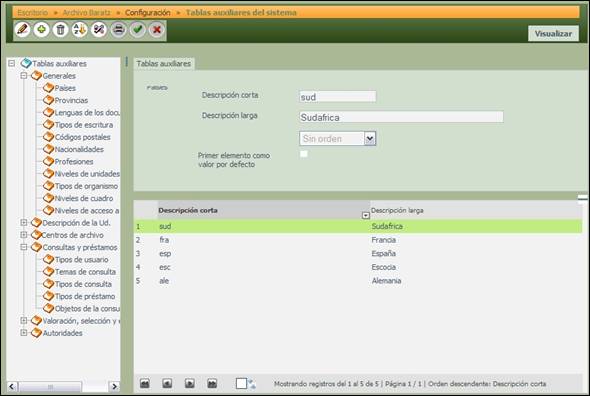Expand the Valoración, selección node

click(24, 321)
